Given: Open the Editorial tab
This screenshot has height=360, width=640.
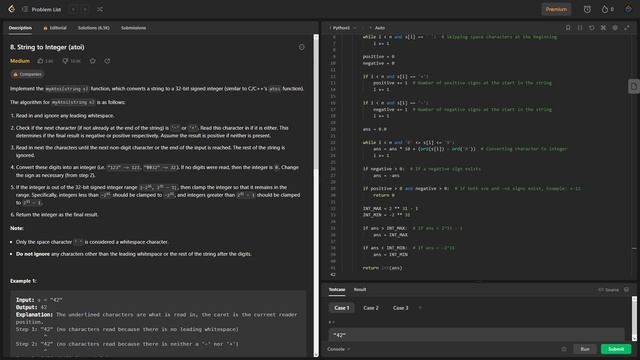Looking at the screenshot, I should 55,28.
